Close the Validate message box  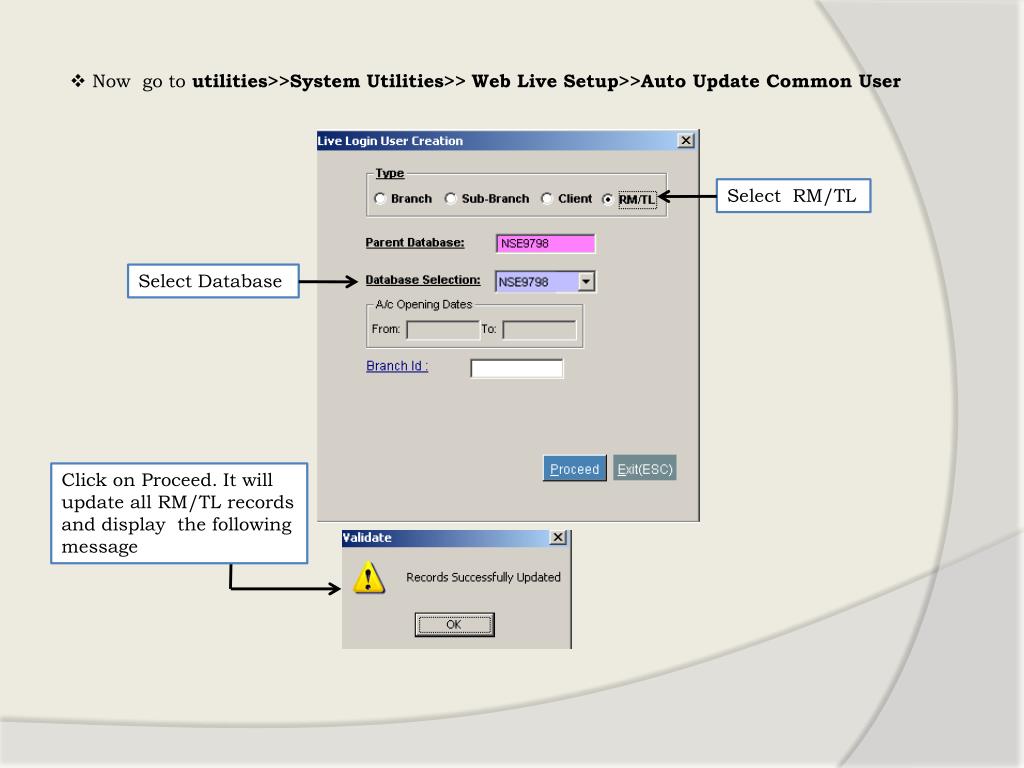[x=558, y=538]
